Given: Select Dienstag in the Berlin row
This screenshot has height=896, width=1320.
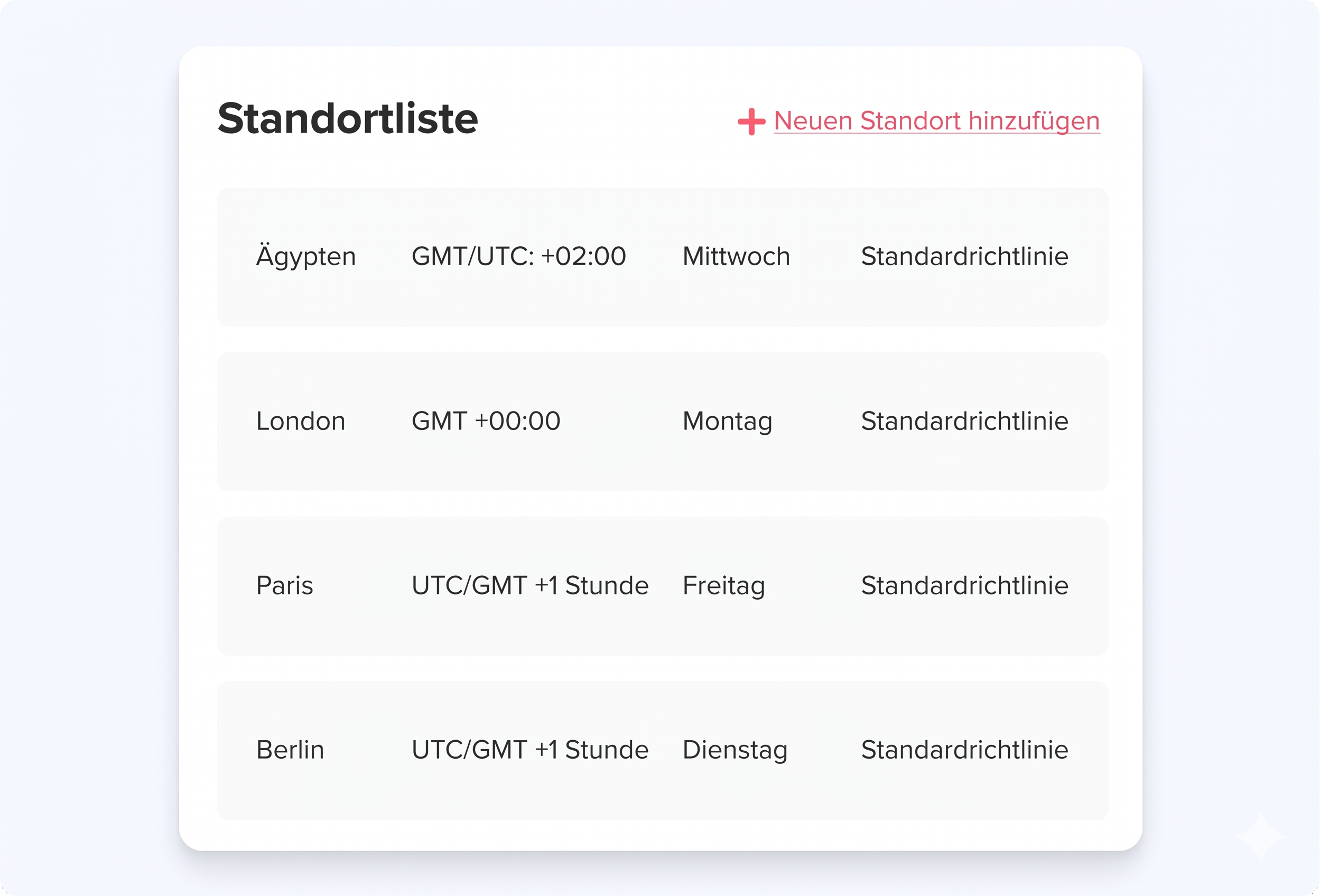Looking at the screenshot, I should coord(735,750).
